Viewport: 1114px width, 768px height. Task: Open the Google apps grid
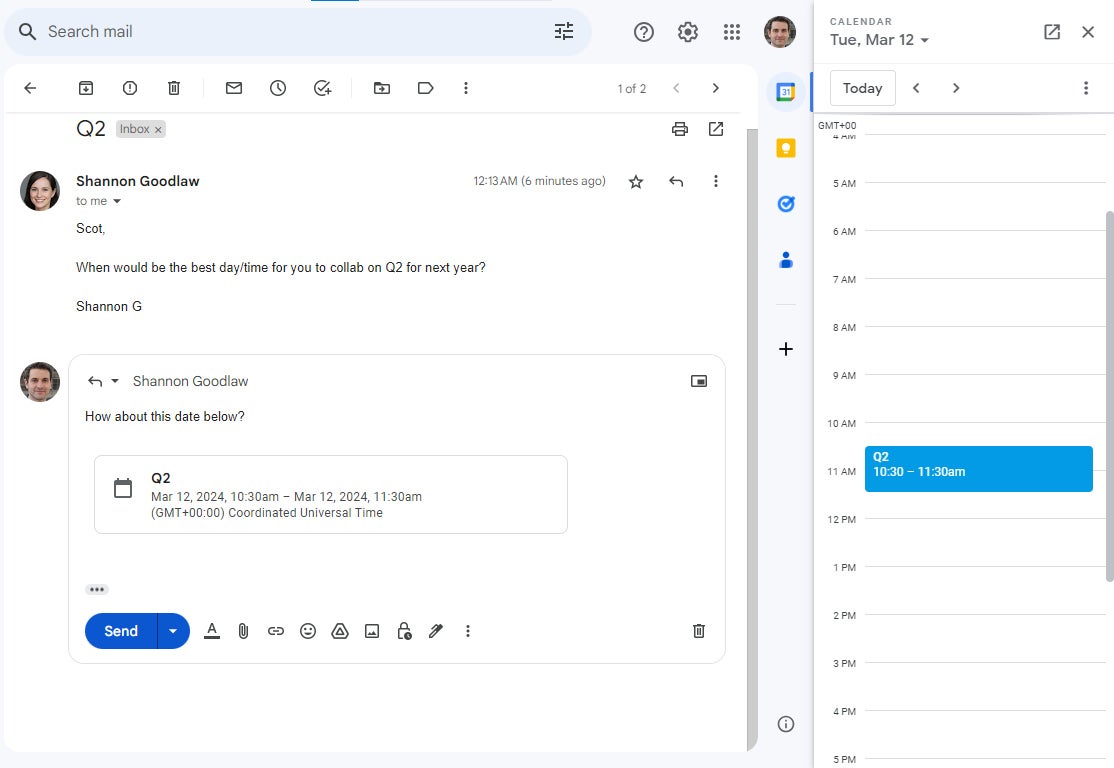732,32
